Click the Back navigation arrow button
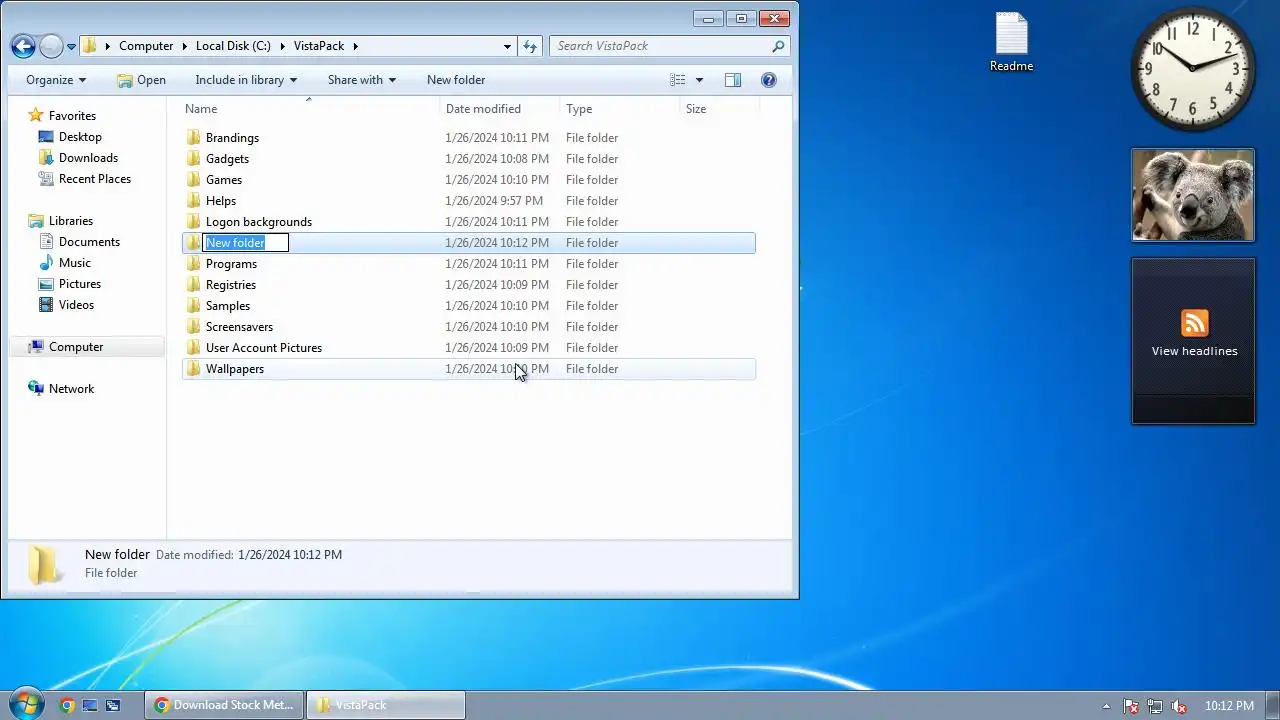 coord(23,46)
